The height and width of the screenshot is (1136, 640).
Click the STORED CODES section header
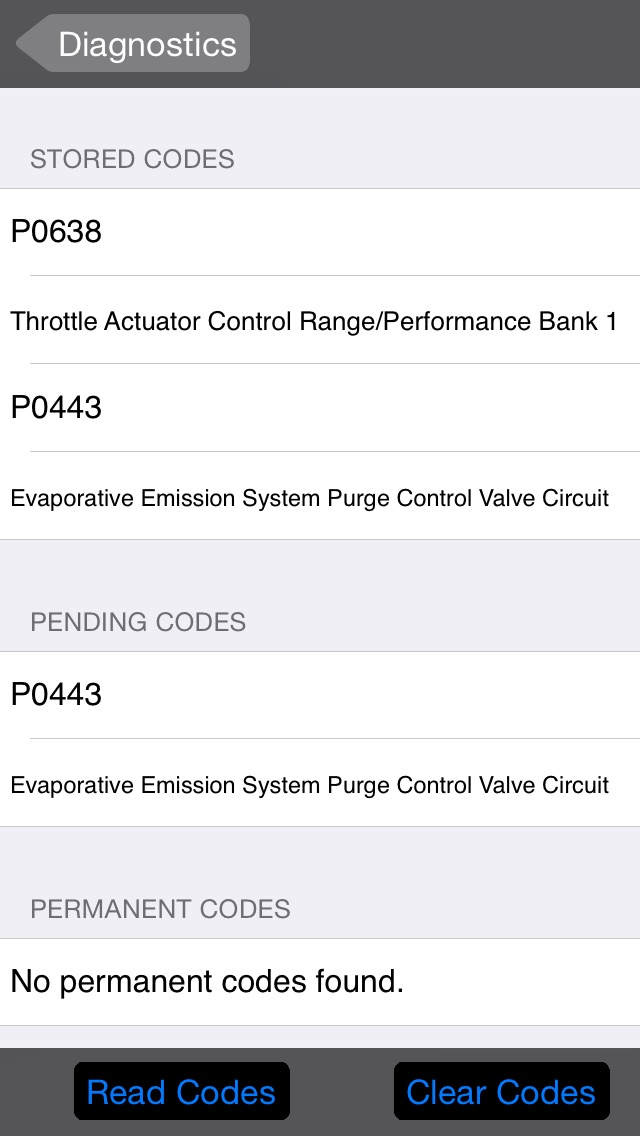(132, 159)
